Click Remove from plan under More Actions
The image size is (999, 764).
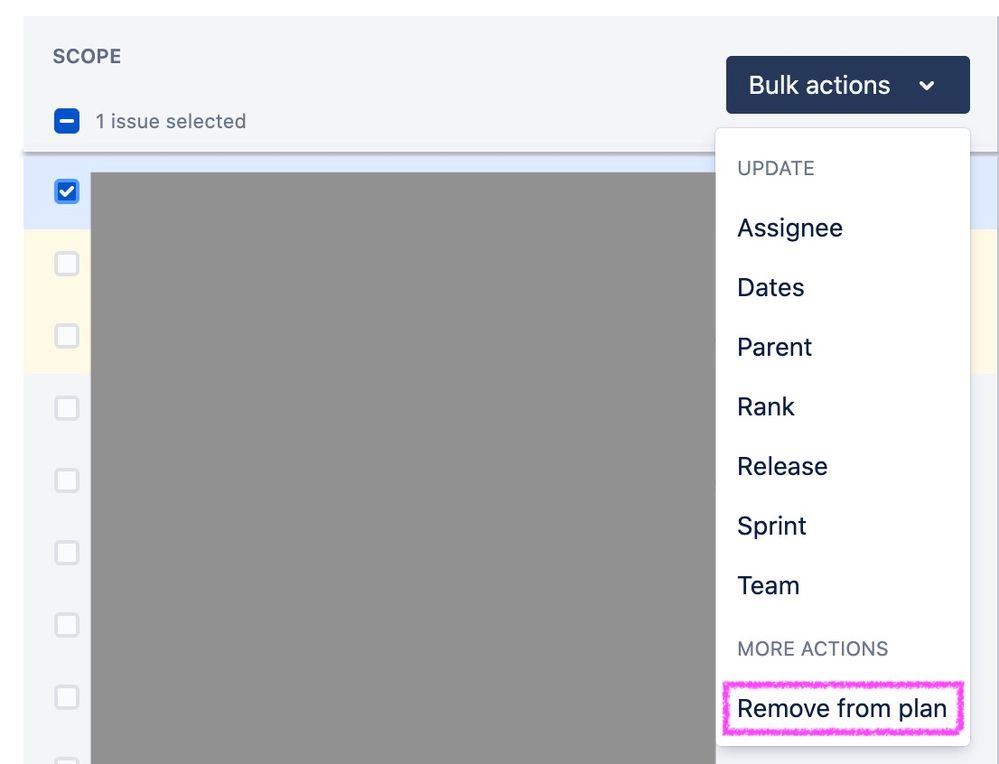coord(842,708)
